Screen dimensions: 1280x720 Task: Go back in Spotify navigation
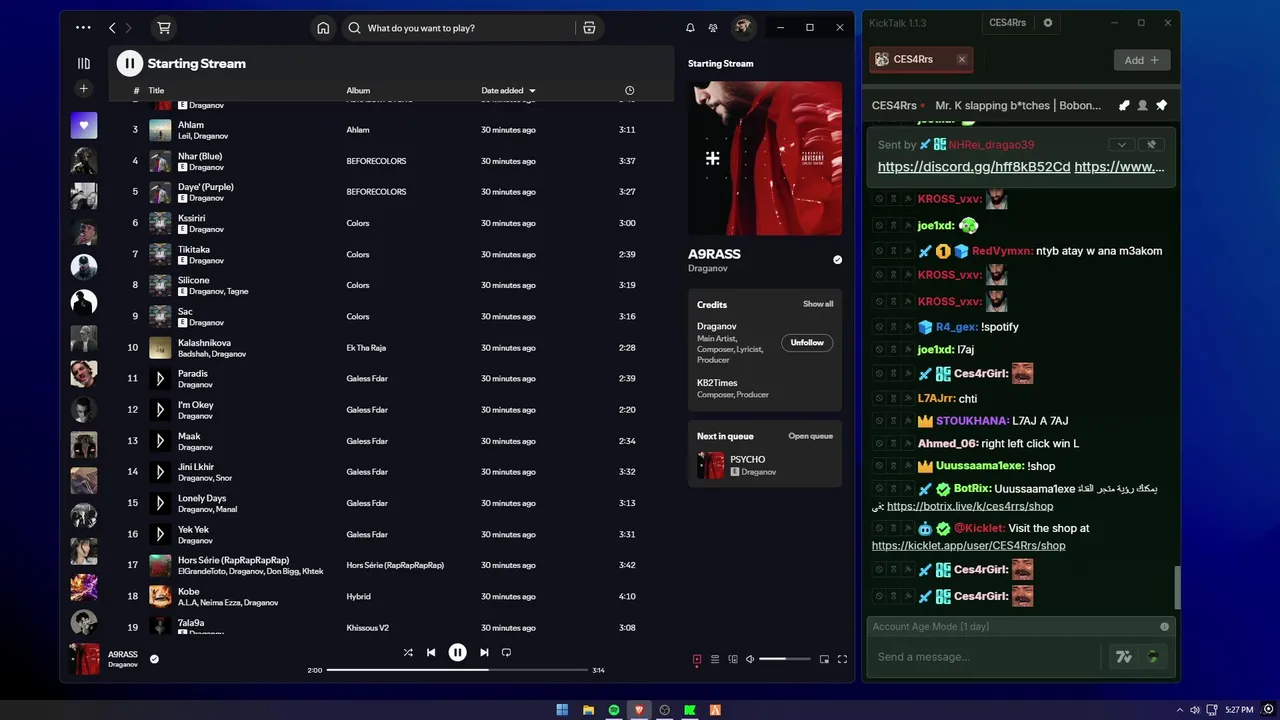pyautogui.click(x=112, y=28)
